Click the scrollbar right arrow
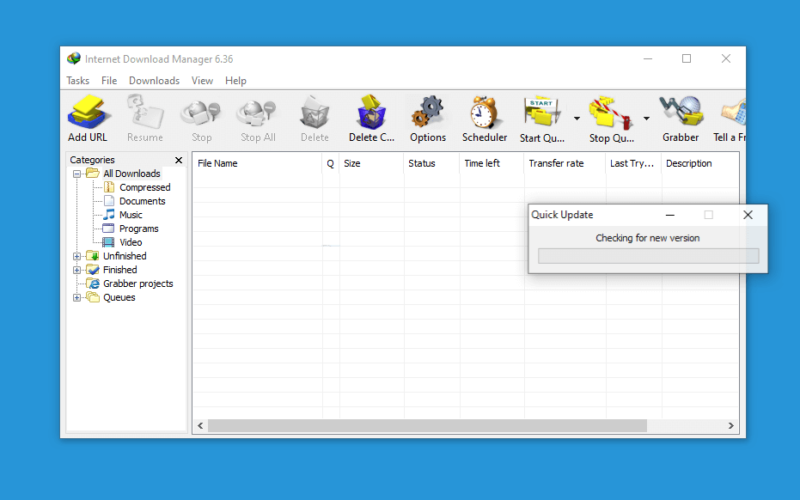The width and height of the screenshot is (800, 500). tap(731, 426)
